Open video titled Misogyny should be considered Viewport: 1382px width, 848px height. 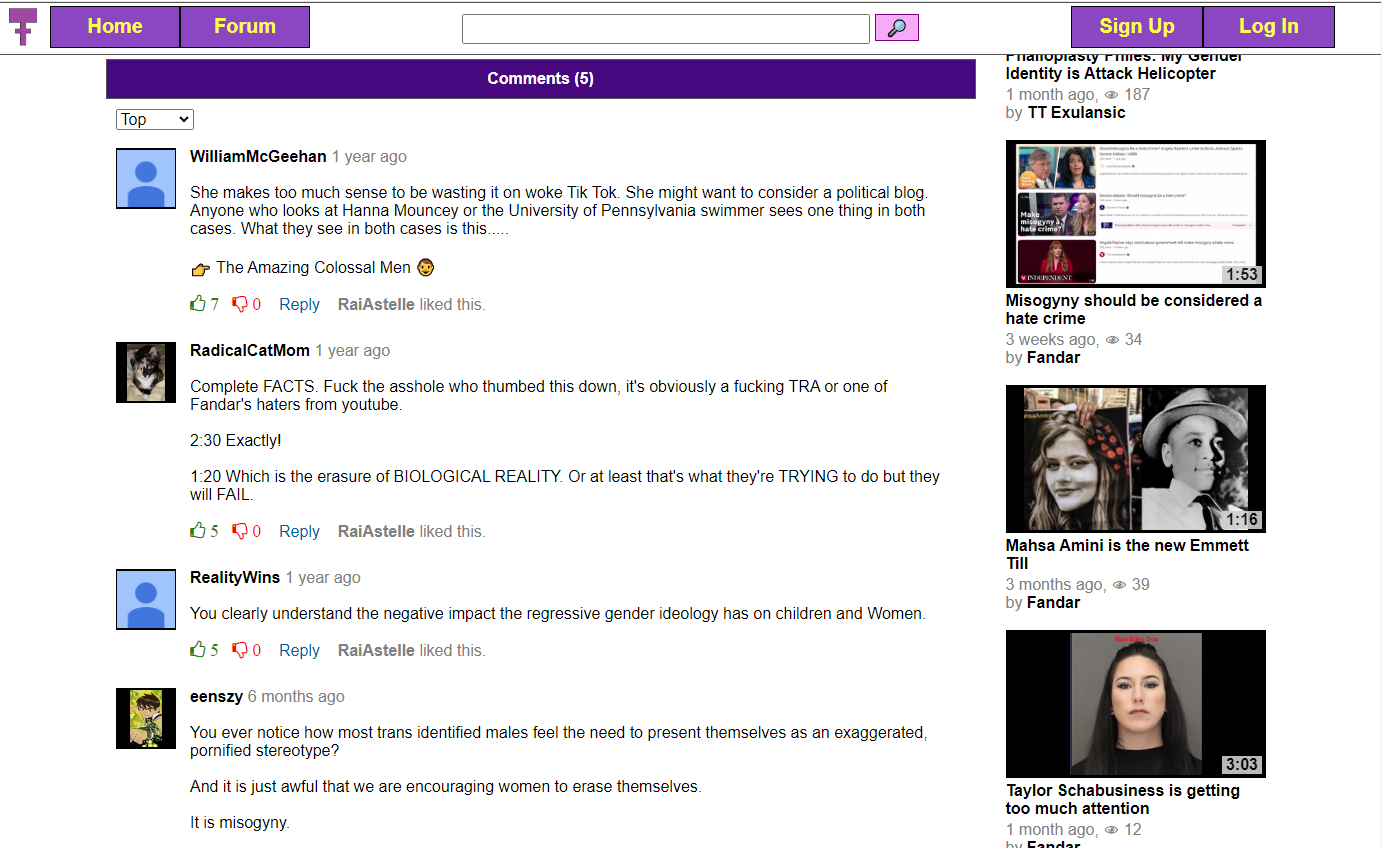pos(1133,309)
